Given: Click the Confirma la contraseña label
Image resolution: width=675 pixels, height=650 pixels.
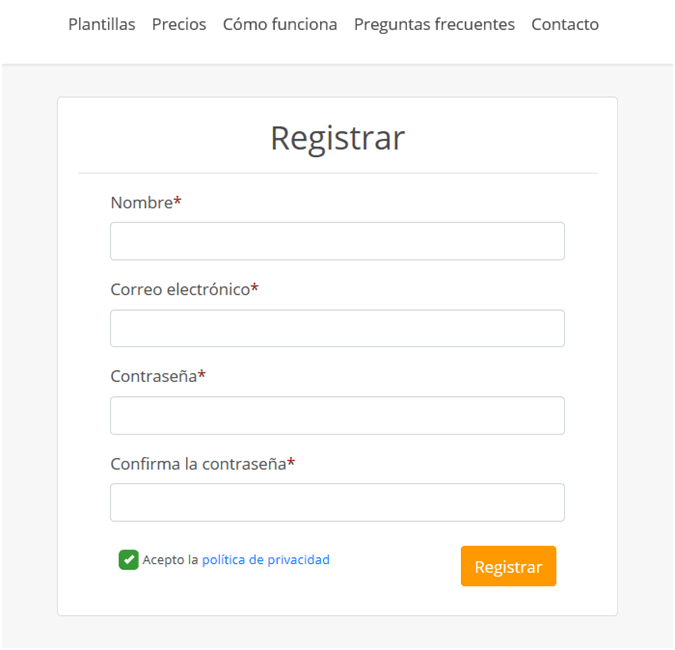Looking at the screenshot, I should click(198, 464).
